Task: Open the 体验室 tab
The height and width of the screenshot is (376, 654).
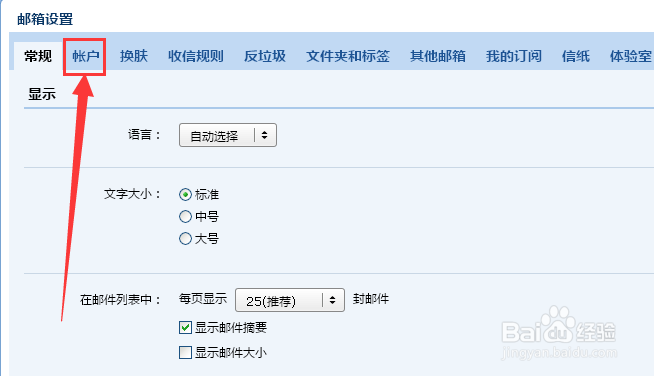Action: 630,56
